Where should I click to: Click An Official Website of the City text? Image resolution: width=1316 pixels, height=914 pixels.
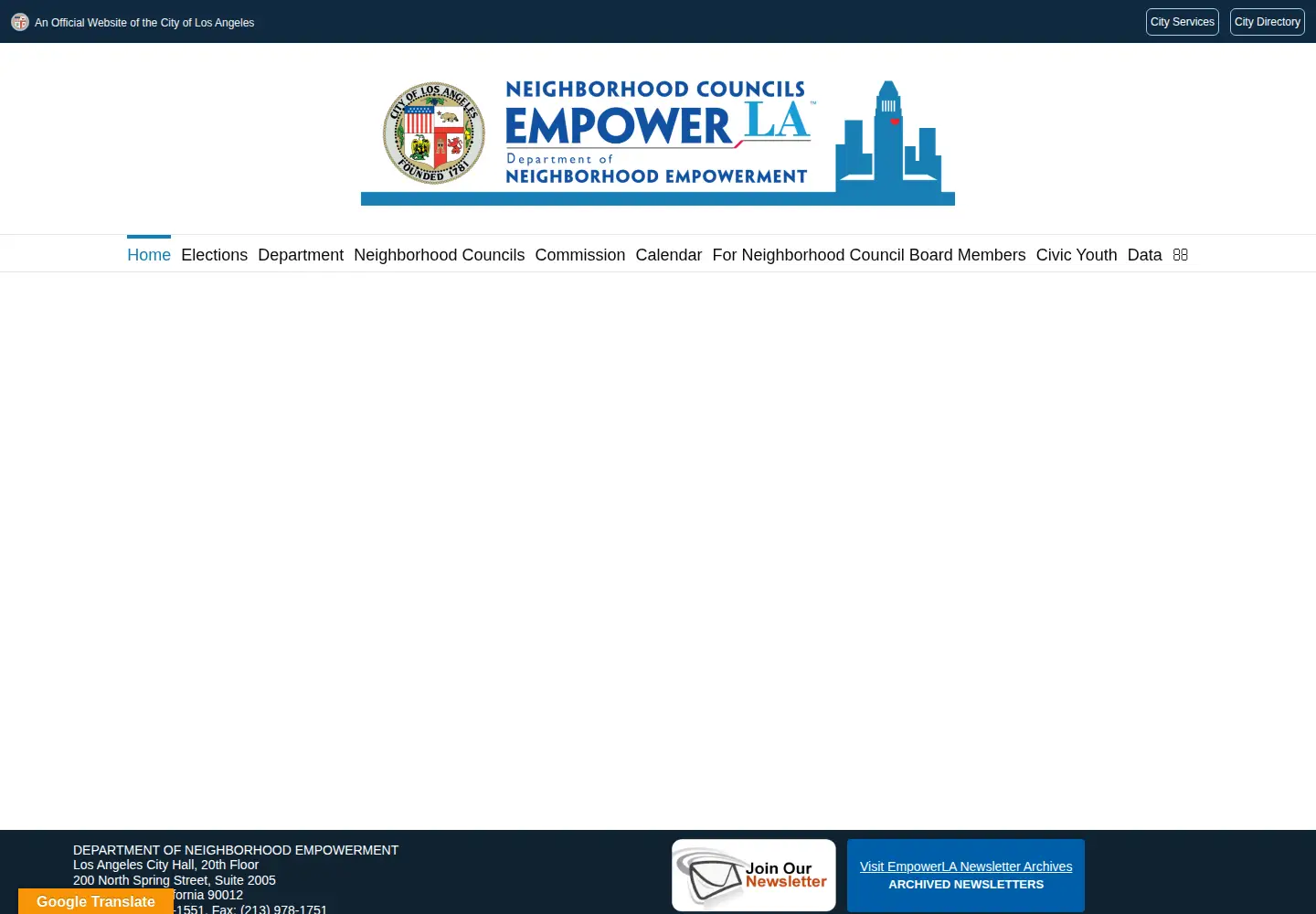click(144, 23)
